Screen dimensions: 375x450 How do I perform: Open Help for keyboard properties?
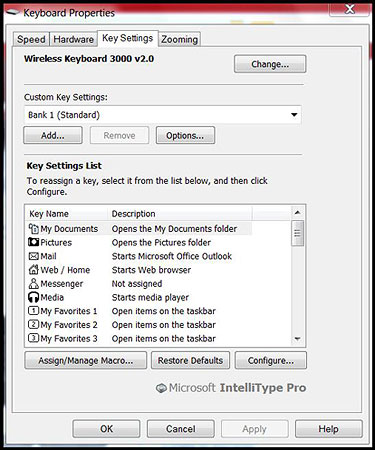coord(329,429)
